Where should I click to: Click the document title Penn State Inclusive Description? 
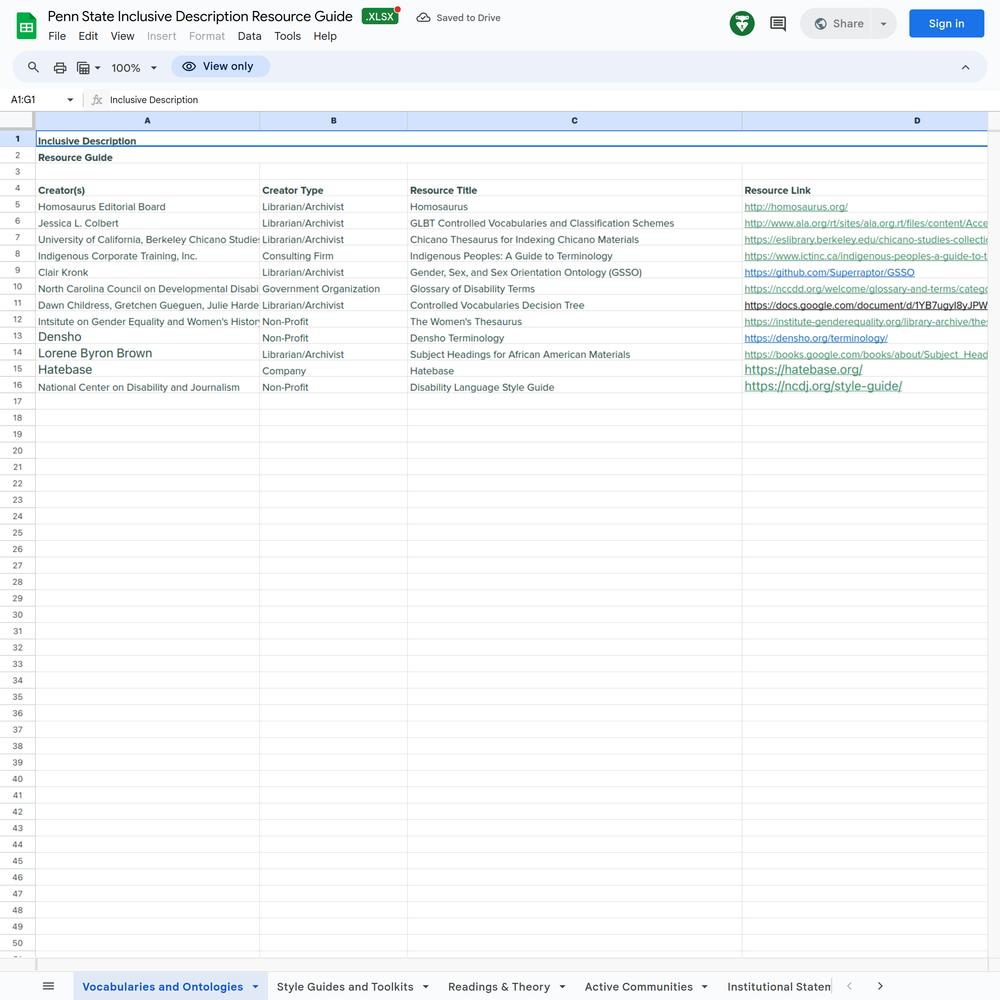(x=200, y=17)
